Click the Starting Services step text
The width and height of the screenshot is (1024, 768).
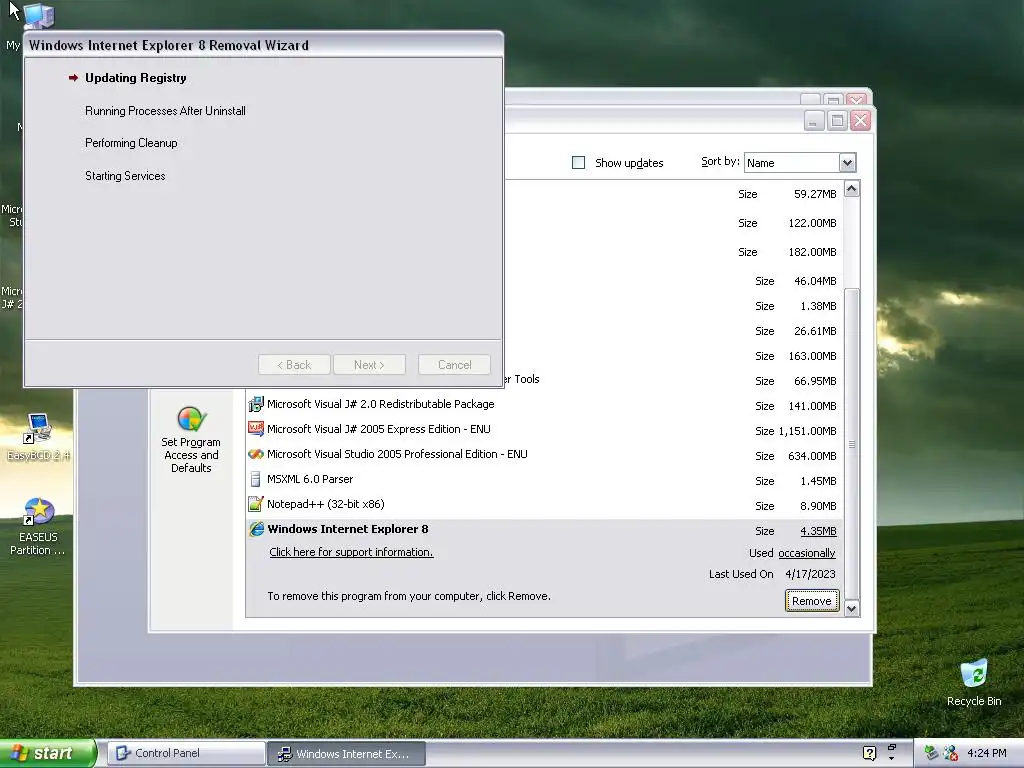coord(125,176)
